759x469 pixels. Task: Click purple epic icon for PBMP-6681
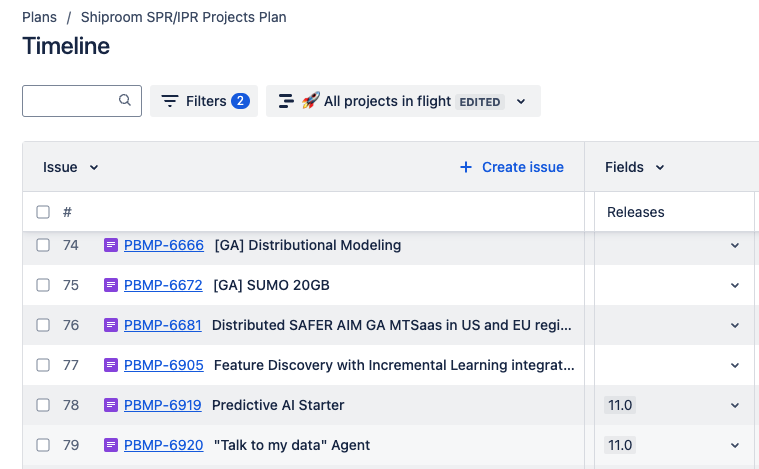point(111,325)
